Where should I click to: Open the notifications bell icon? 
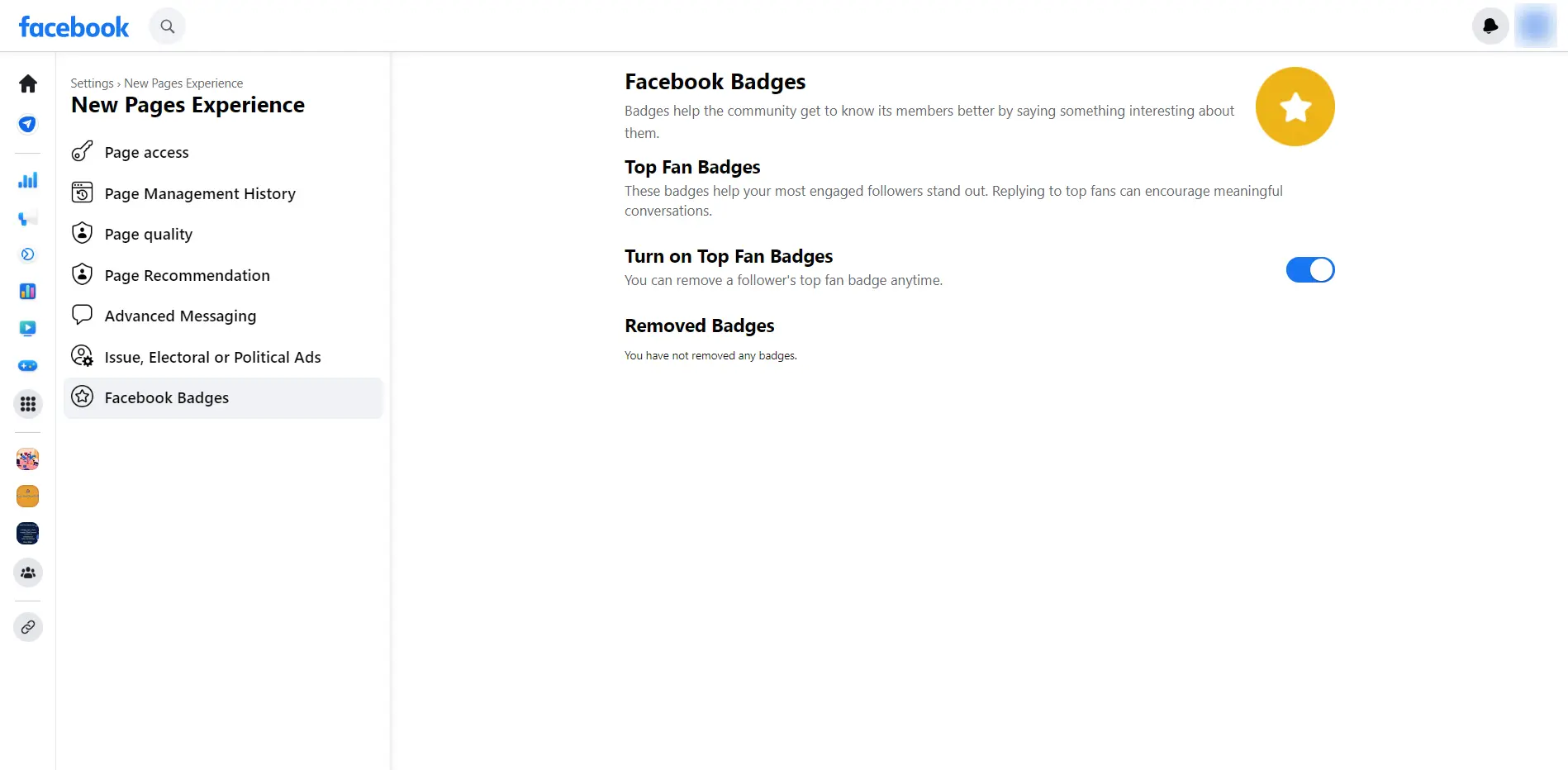click(x=1490, y=26)
